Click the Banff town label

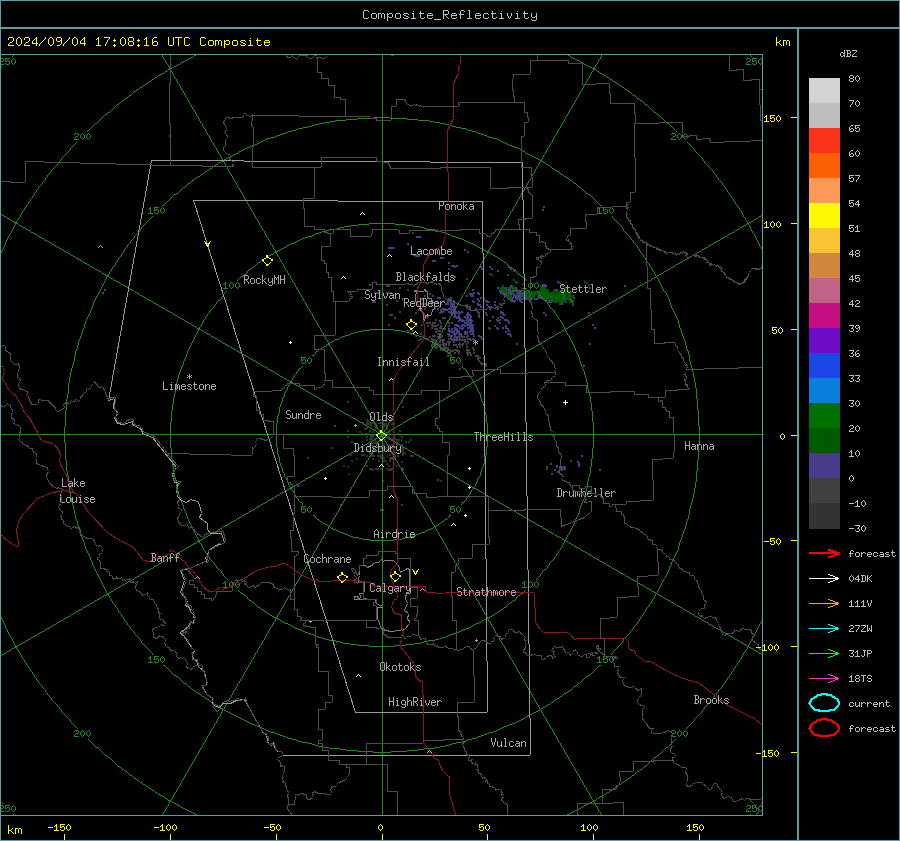click(165, 558)
